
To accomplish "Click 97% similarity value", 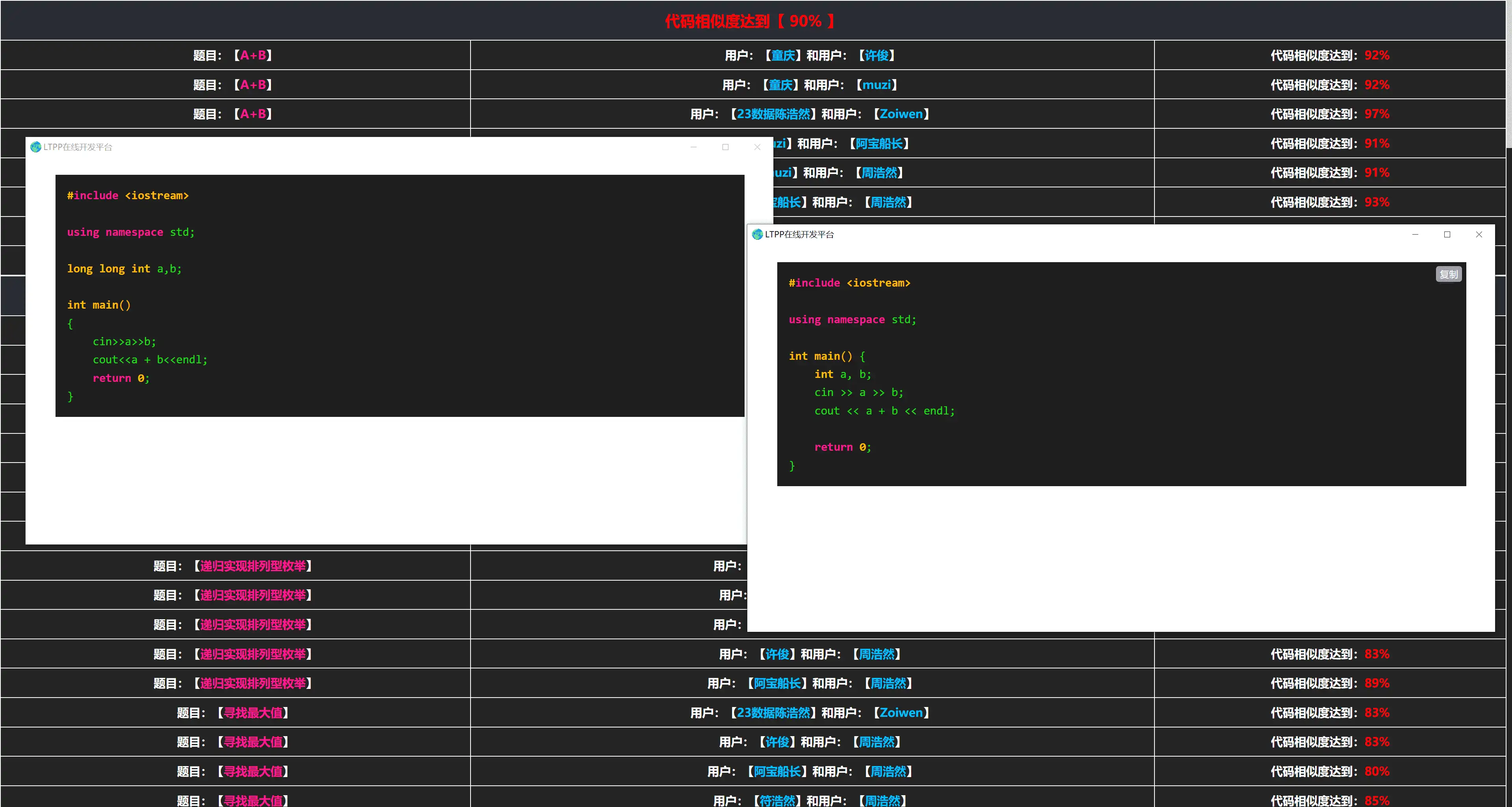I will click(1377, 114).
